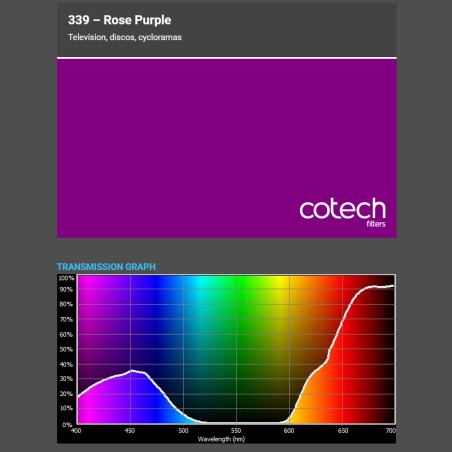
Task: Select the 'Television, discos, cycloramas' description
Action: point(125,37)
